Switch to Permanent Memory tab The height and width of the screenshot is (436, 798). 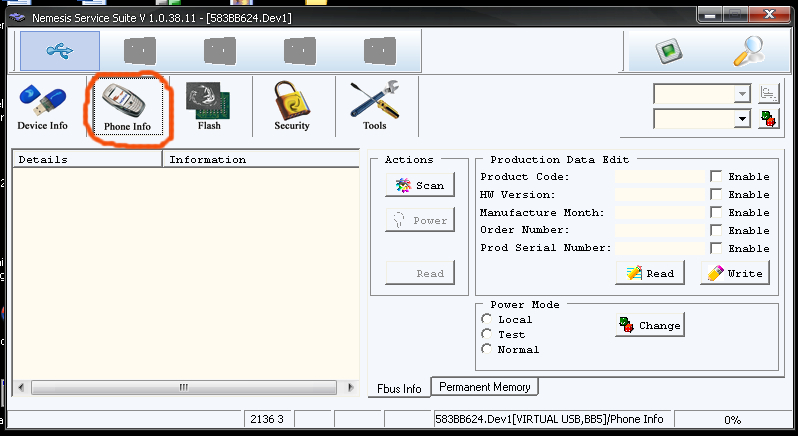484,387
